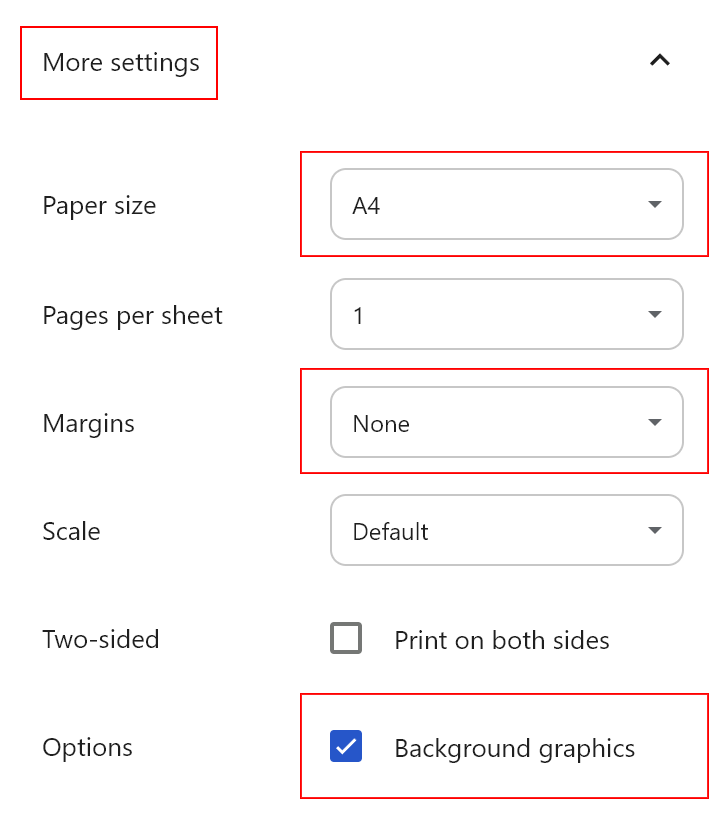726x822 pixels.
Task: Click the arrow icon in Scale box
Action: click(655, 531)
